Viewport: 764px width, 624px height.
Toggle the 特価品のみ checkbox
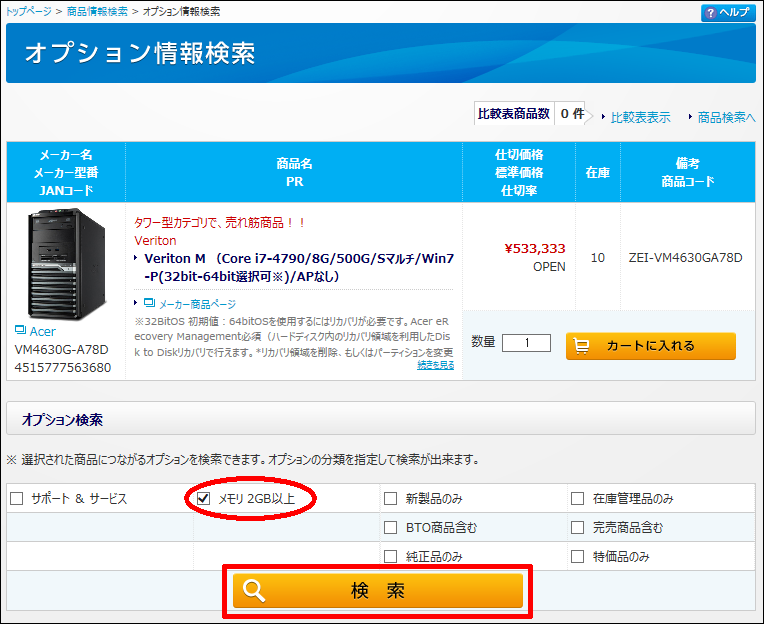click(577, 556)
